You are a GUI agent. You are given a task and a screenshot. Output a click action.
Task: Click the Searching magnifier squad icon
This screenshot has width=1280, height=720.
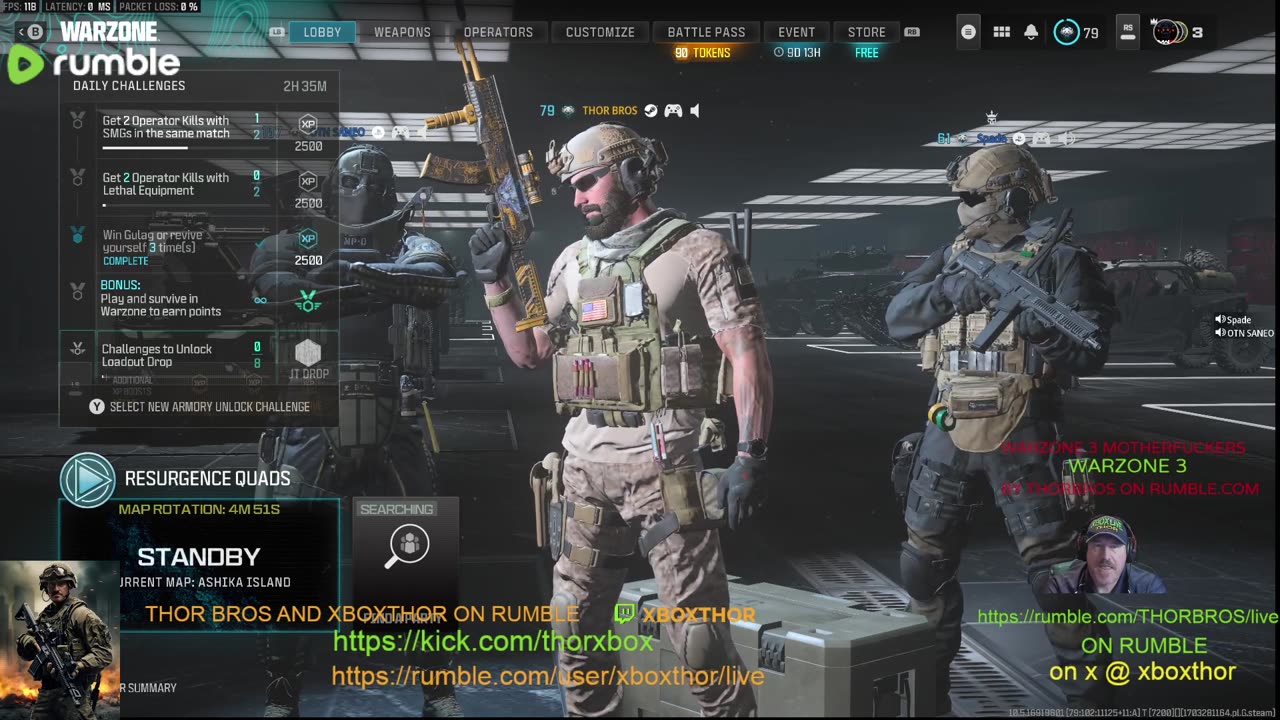pos(408,545)
